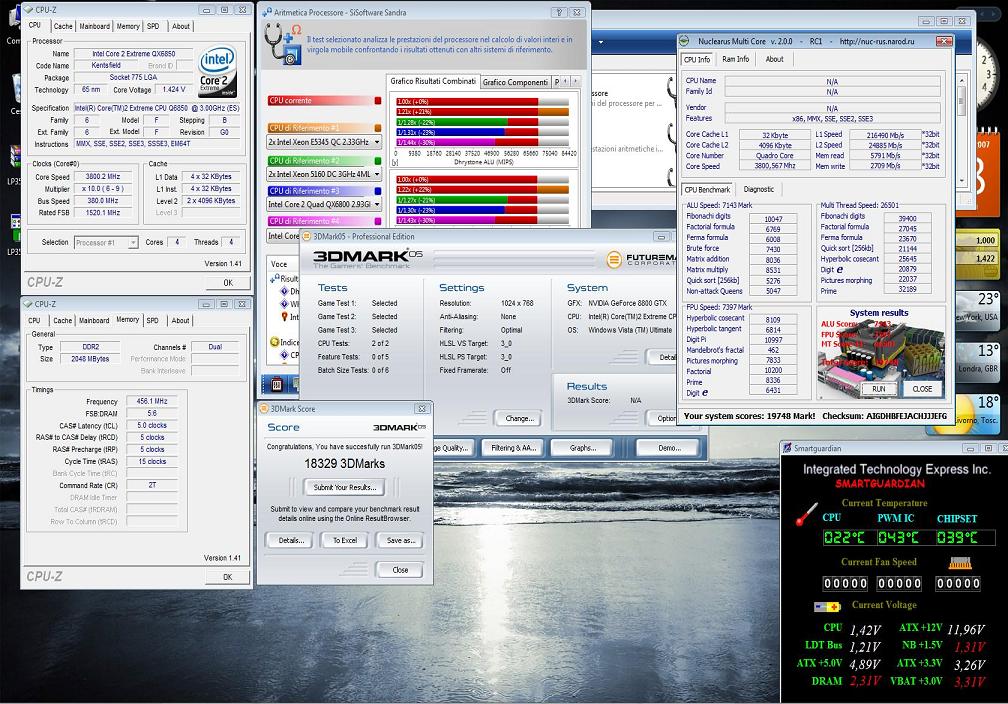This screenshot has width=1008, height=704.
Task: Click the yellow Indice icon in the Sandra list
Action: coord(274,342)
